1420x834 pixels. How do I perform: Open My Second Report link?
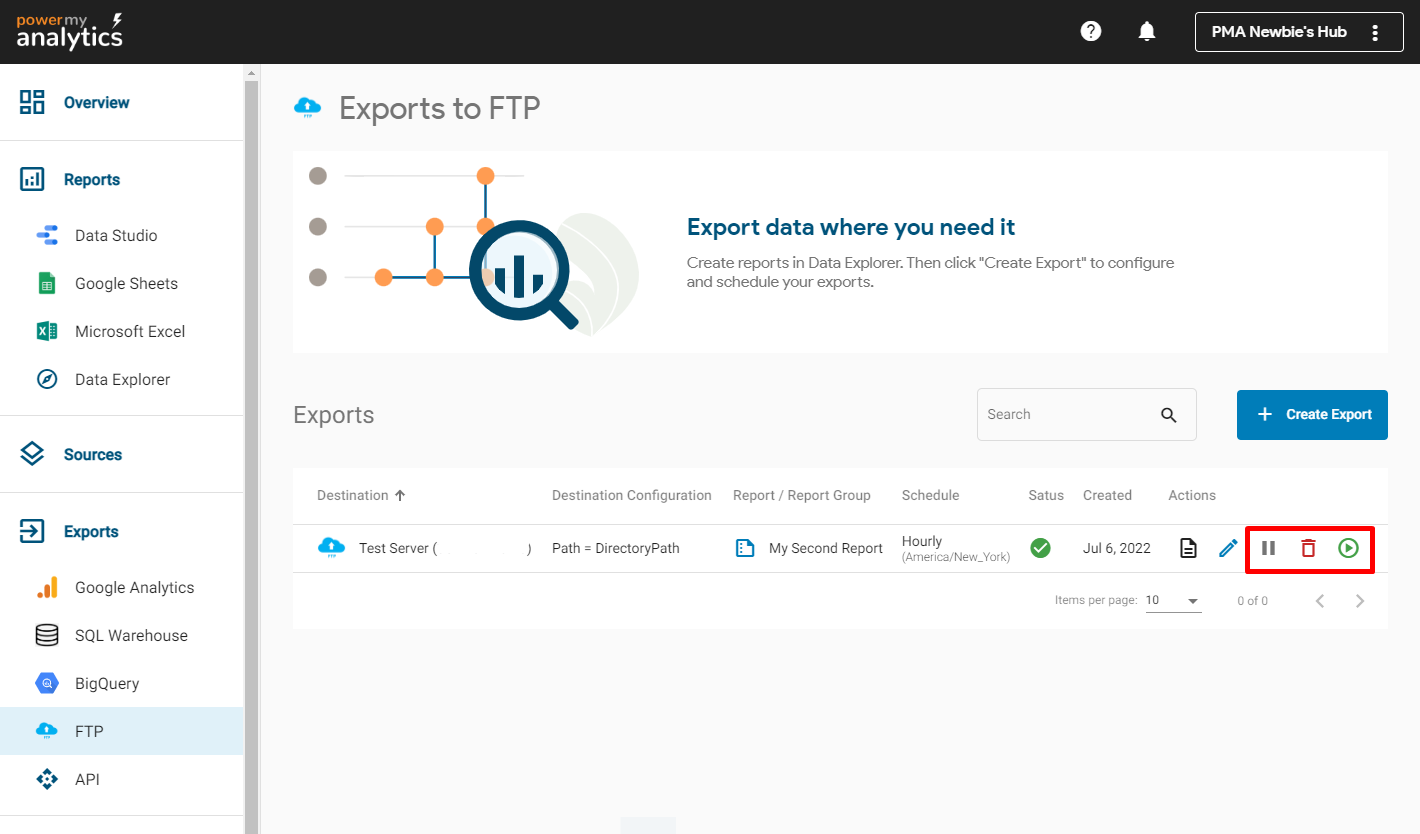pyautogui.click(x=825, y=548)
